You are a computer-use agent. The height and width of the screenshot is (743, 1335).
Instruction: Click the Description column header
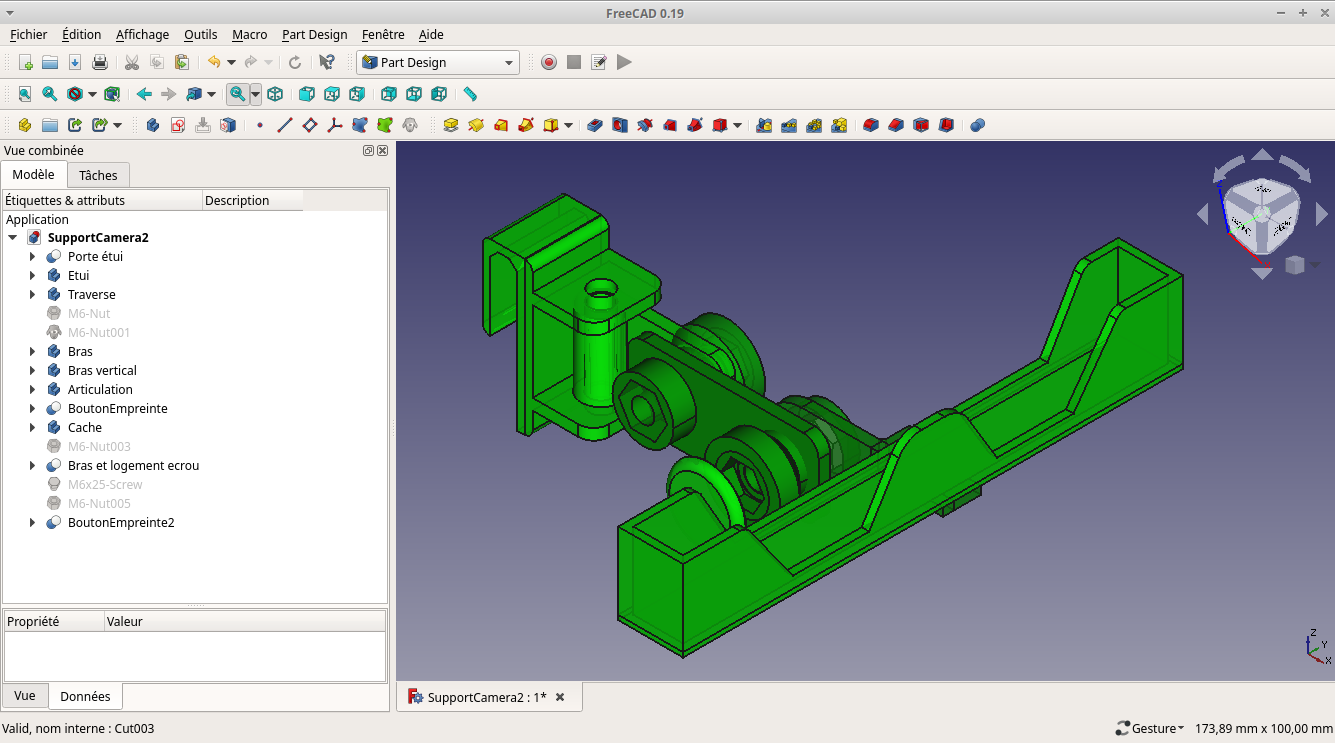click(252, 200)
